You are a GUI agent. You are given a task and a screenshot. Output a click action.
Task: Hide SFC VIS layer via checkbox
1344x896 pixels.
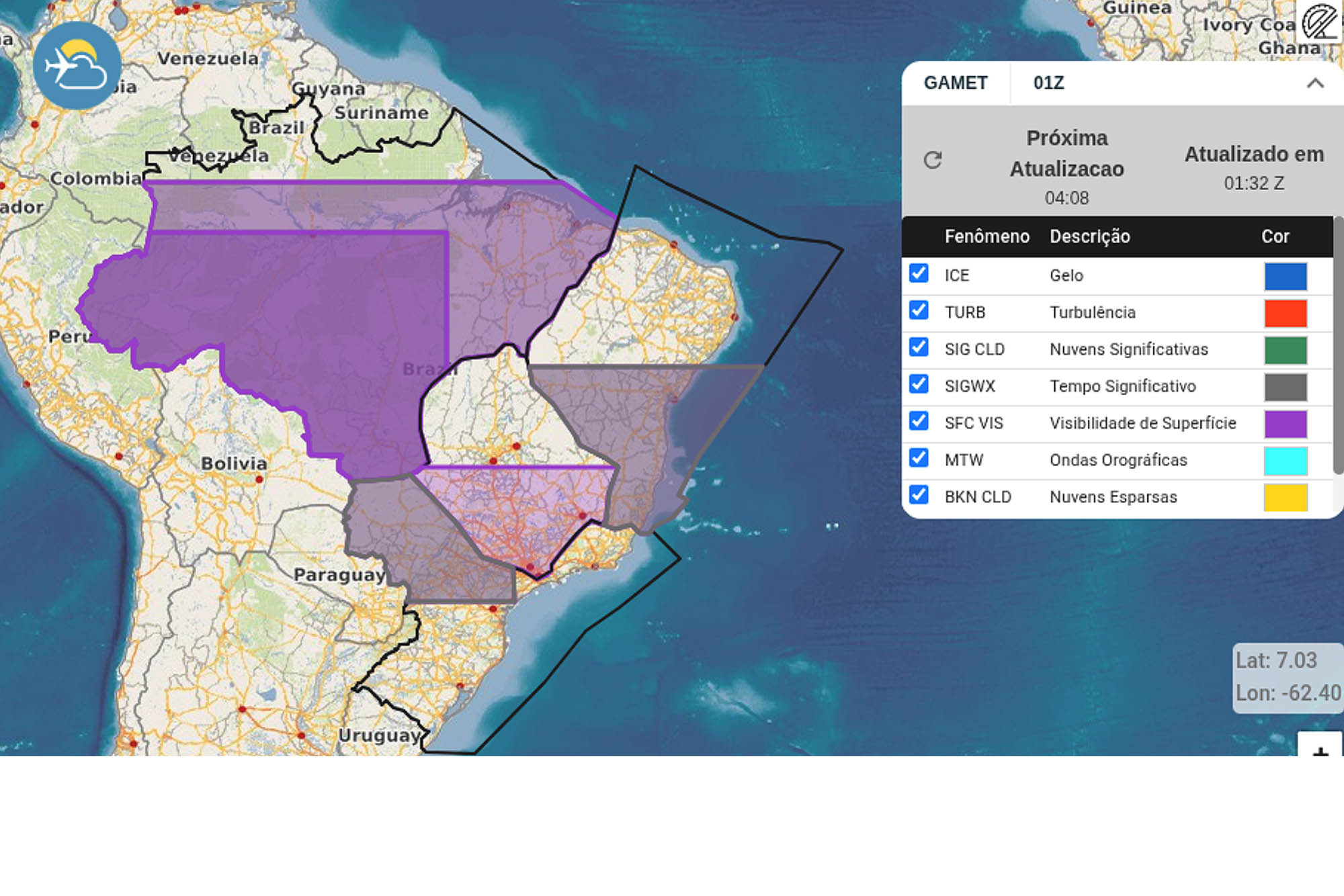coord(919,421)
